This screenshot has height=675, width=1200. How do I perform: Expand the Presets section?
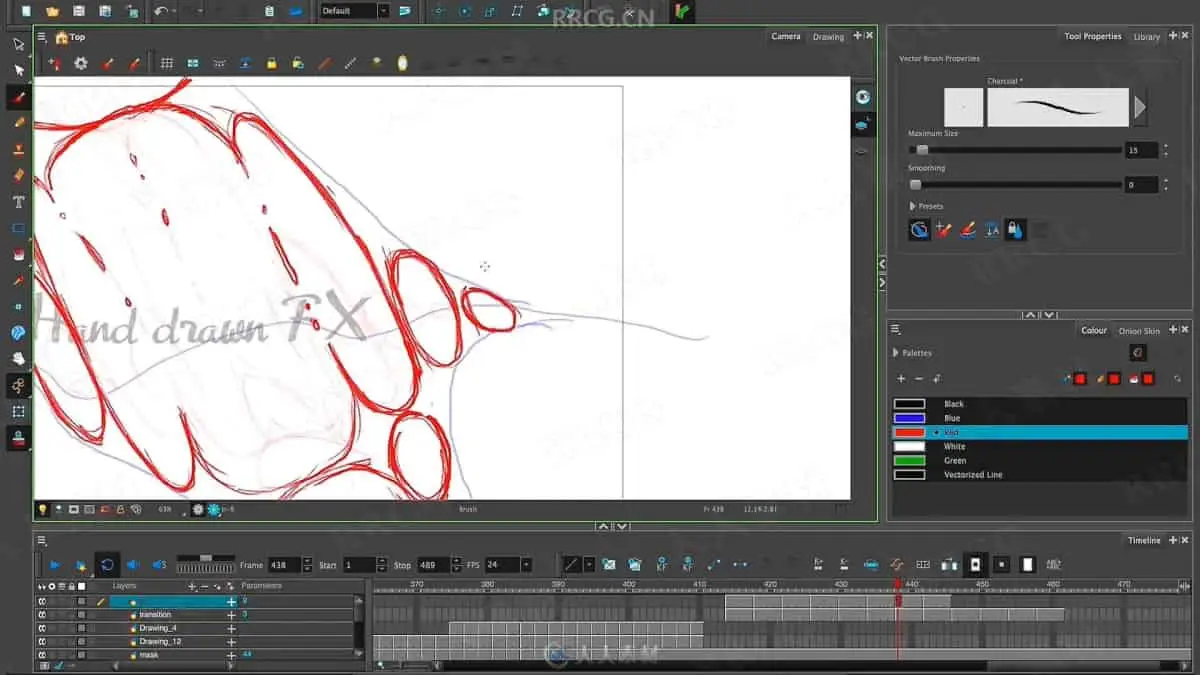(x=913, y=206)
